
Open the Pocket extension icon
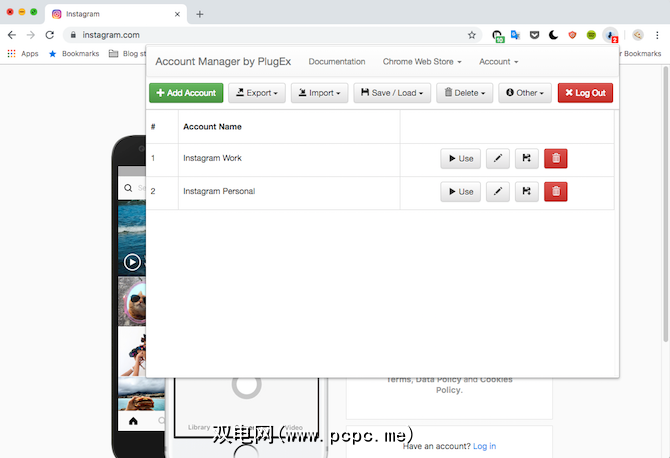coord(534,35)
